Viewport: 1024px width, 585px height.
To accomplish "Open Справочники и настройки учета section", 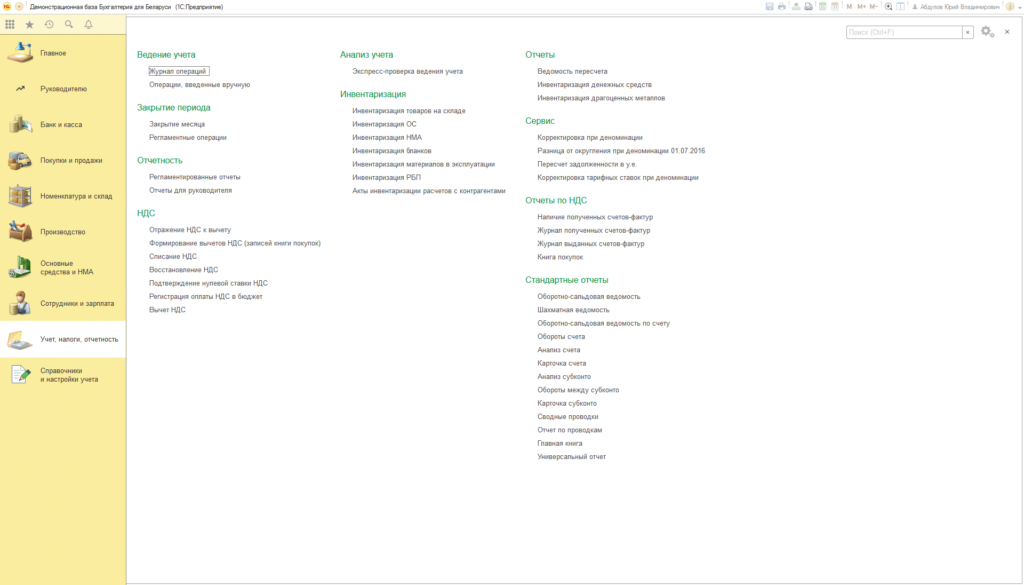I will click(63, 375).
